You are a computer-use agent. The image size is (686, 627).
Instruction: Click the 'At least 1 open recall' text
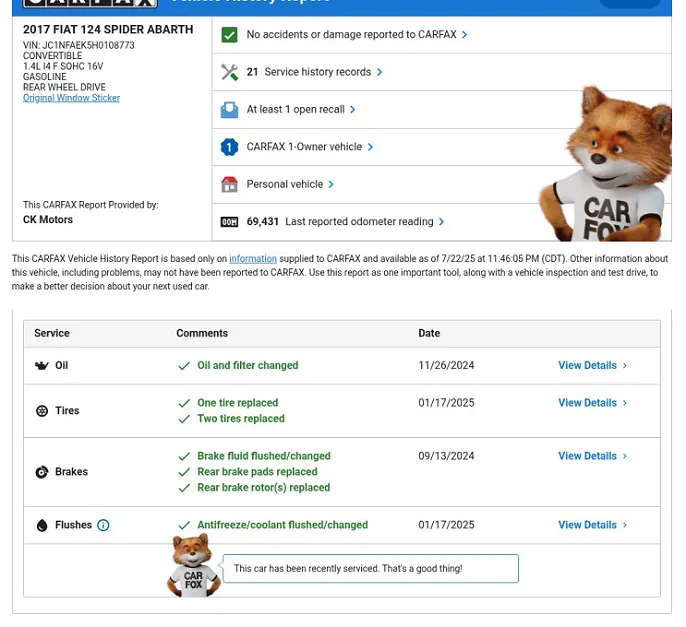coord(295,109)
